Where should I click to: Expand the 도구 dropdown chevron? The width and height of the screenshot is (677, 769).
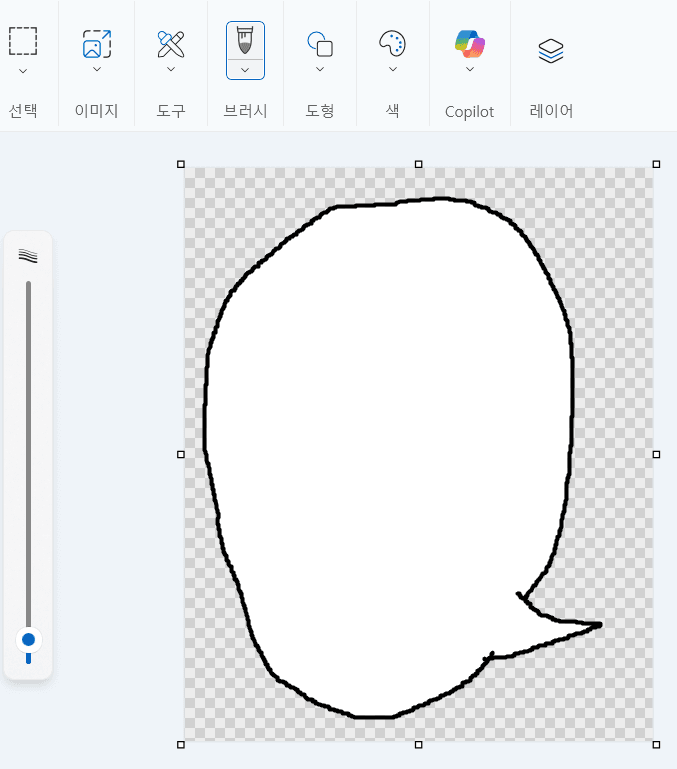(x=171, y=69)
